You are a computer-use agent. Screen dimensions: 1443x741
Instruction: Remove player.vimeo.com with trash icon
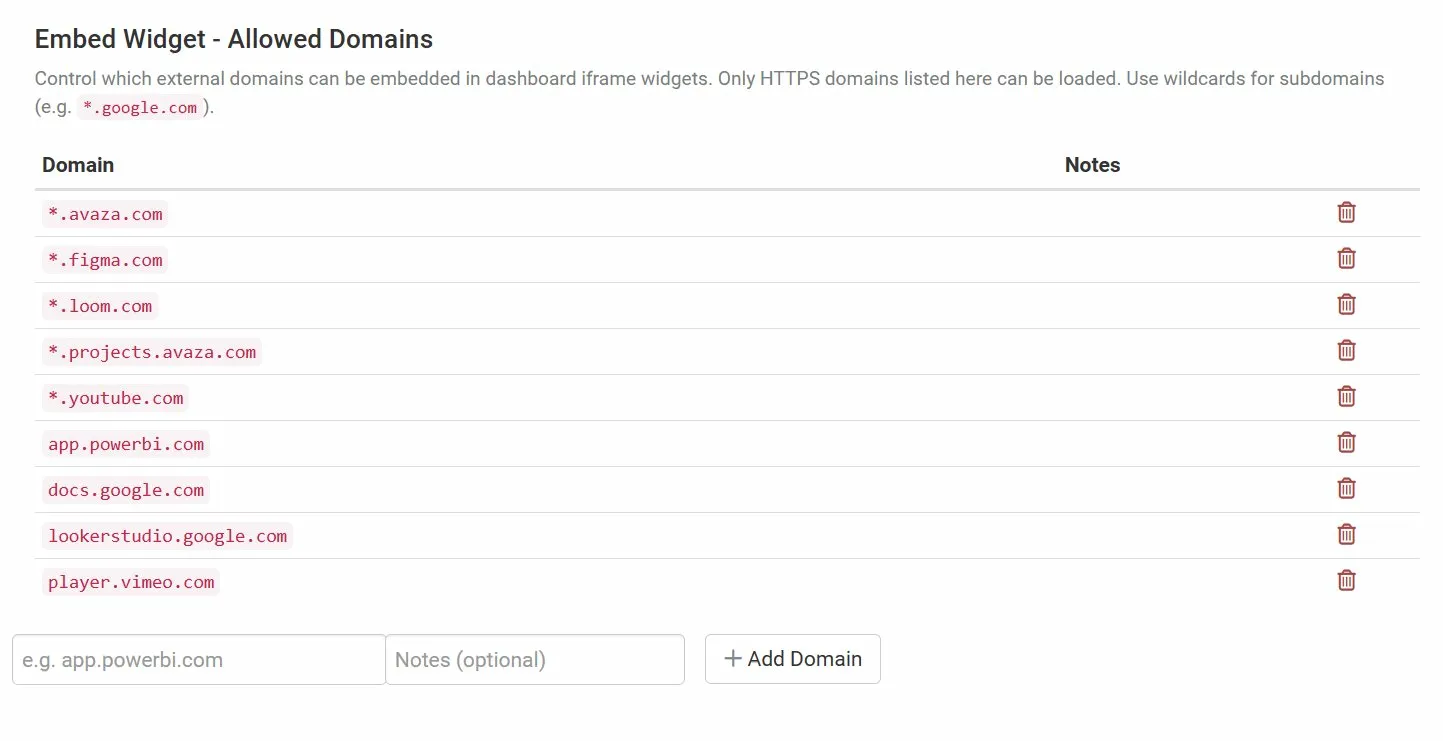(1346, 580)
